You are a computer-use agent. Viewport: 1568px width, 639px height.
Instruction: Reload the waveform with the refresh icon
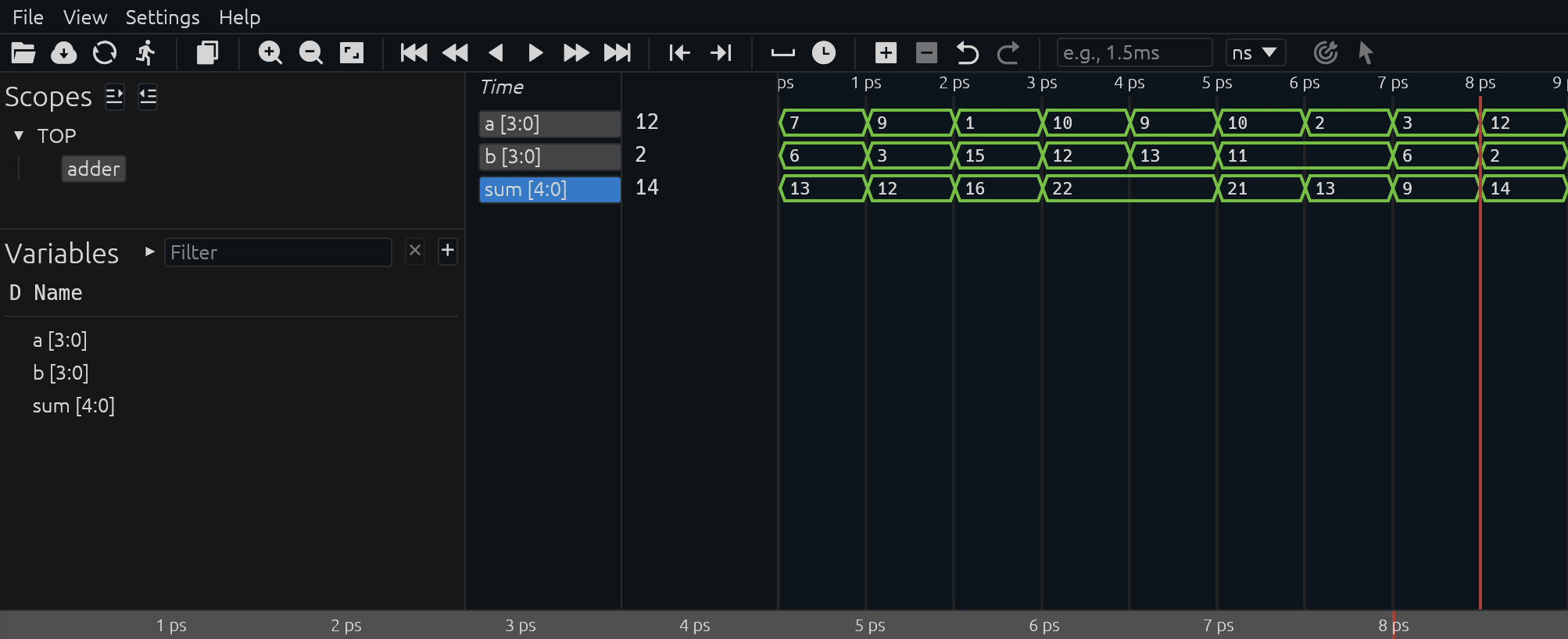105,53
